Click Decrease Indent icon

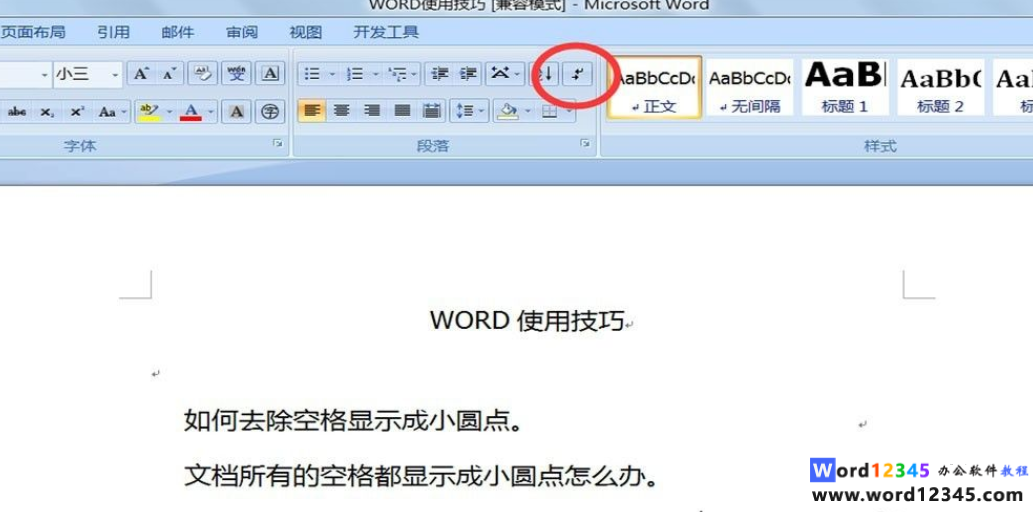[439, 74]
